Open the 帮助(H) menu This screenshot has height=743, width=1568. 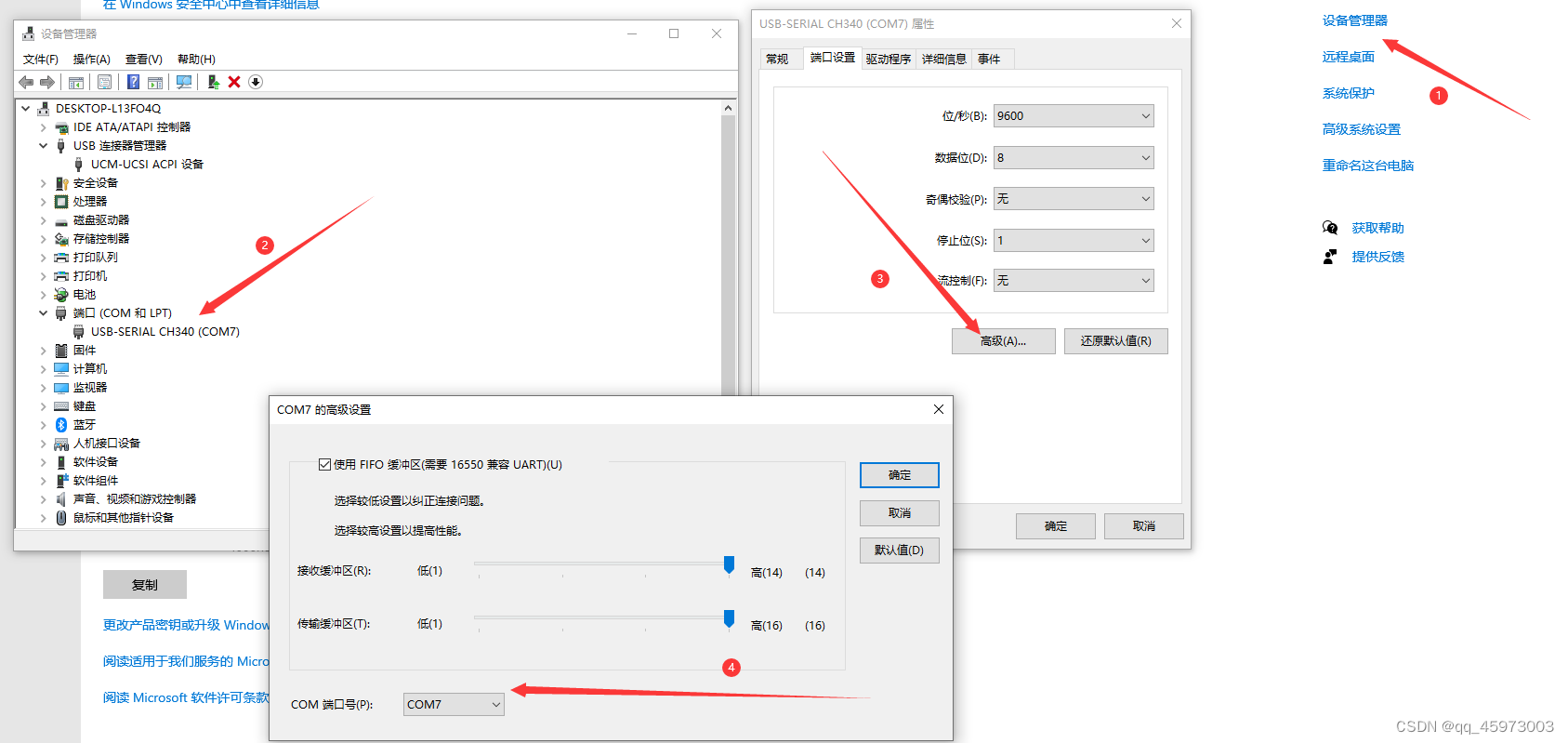click(x=196, y=60)
